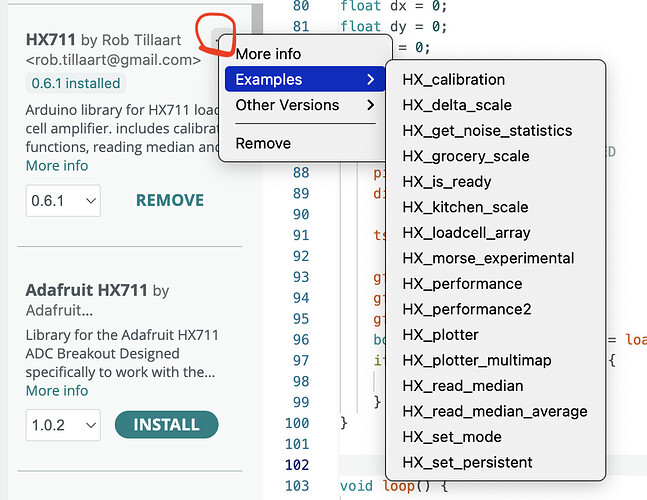The image size is (647, 500).
Task: Follow More info link under HX711 description
Action: tap(57, 166)
